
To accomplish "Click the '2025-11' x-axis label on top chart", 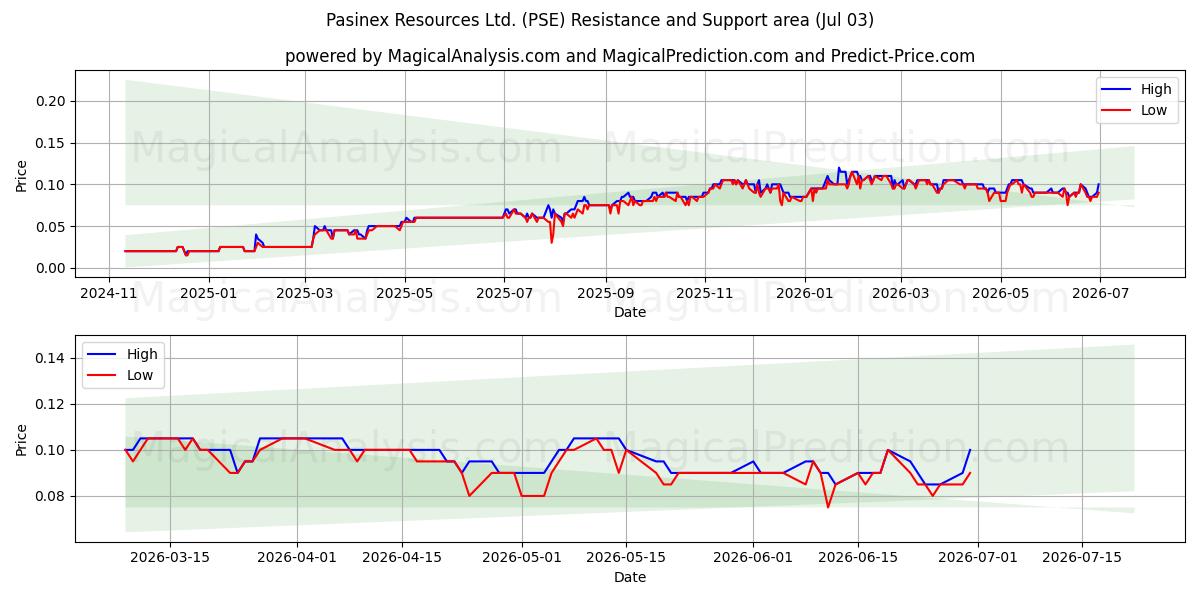I will [705, 293].
